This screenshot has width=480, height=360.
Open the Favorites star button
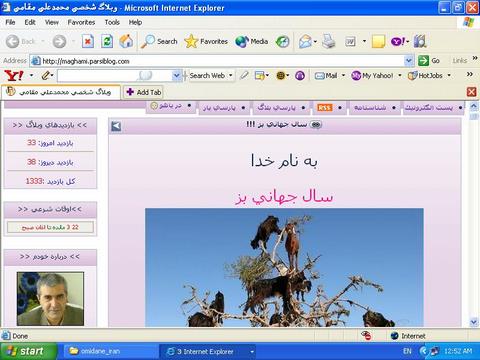click(x=206, y=41)
